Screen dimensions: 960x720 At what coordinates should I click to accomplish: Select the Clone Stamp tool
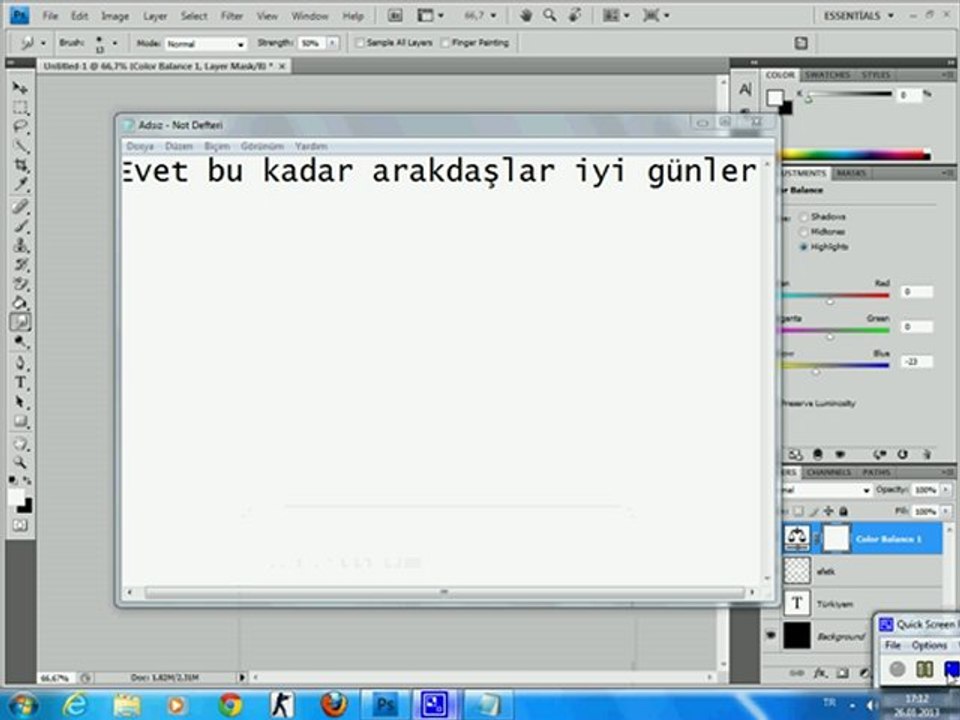coord(20,246)
